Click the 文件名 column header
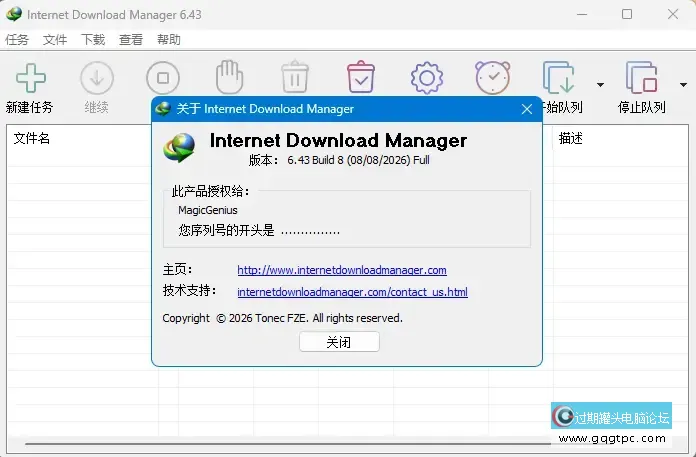This screenshot has height=457, width=696. [x=32, y=138]
